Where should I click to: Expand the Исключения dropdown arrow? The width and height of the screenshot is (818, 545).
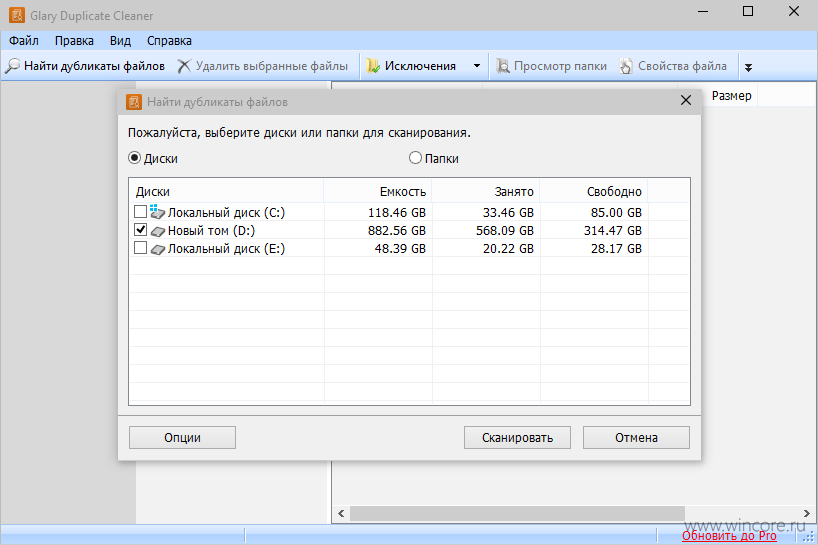[477, 66]
